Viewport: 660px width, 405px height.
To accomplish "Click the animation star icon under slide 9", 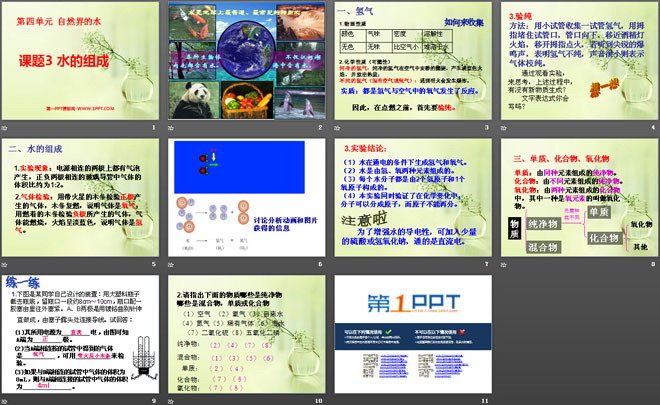I will click(x=5, y=401).
